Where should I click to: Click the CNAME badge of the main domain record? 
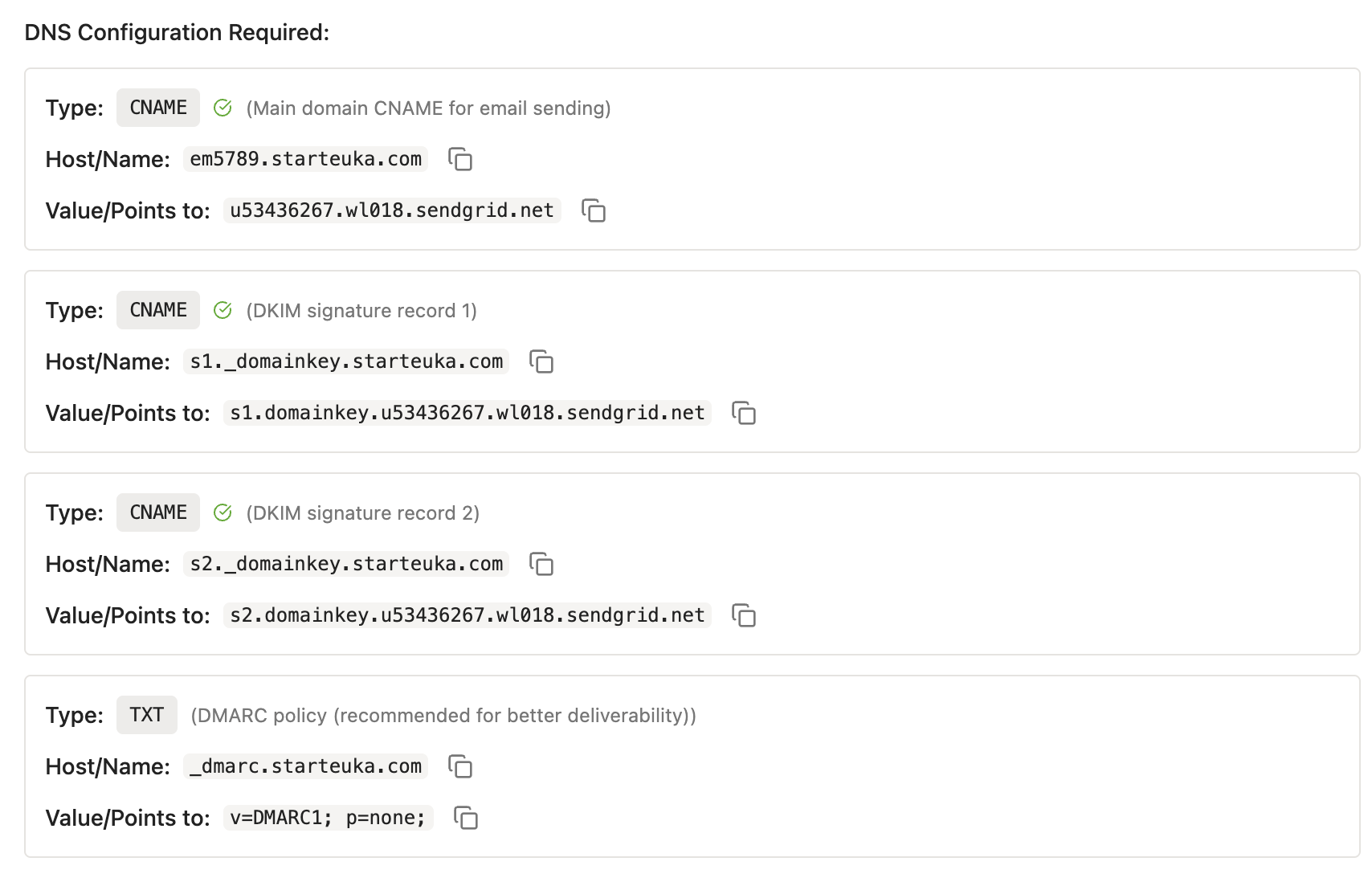coord(158,108)
